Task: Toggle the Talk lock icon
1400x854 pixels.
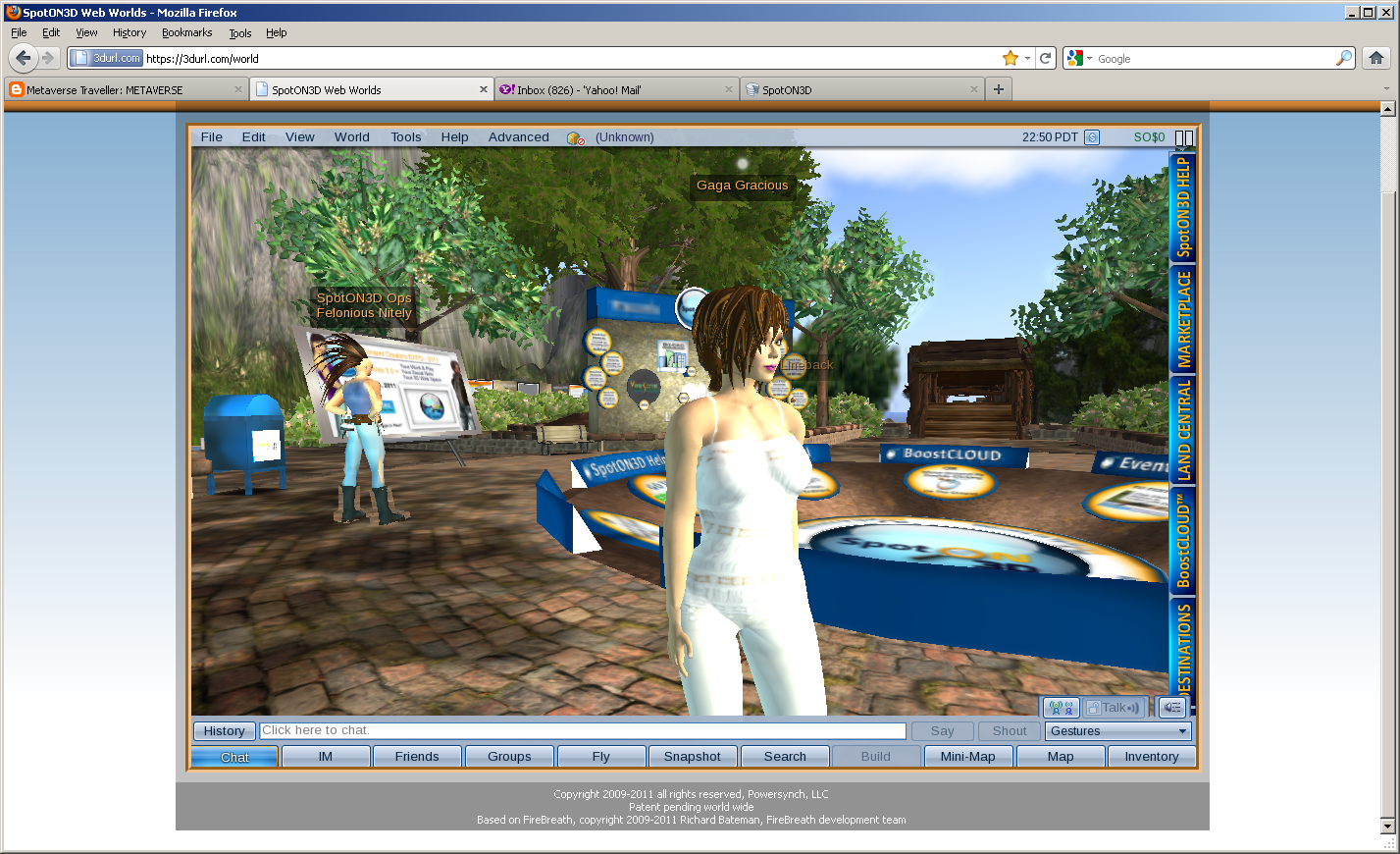Action: point(1093,708)
